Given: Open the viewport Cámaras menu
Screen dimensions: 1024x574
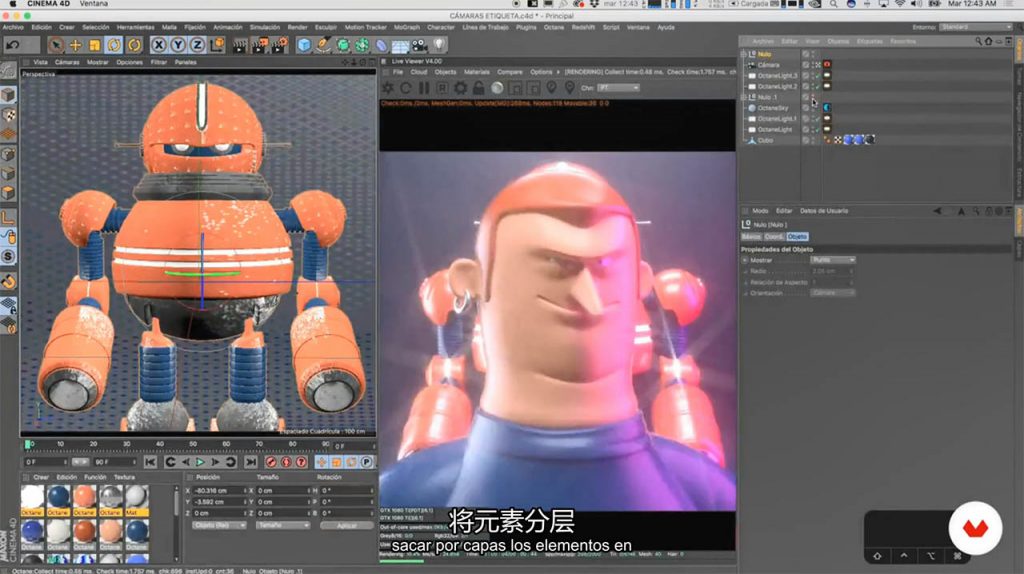Looking at the screenshot, I should click(67, 62).
